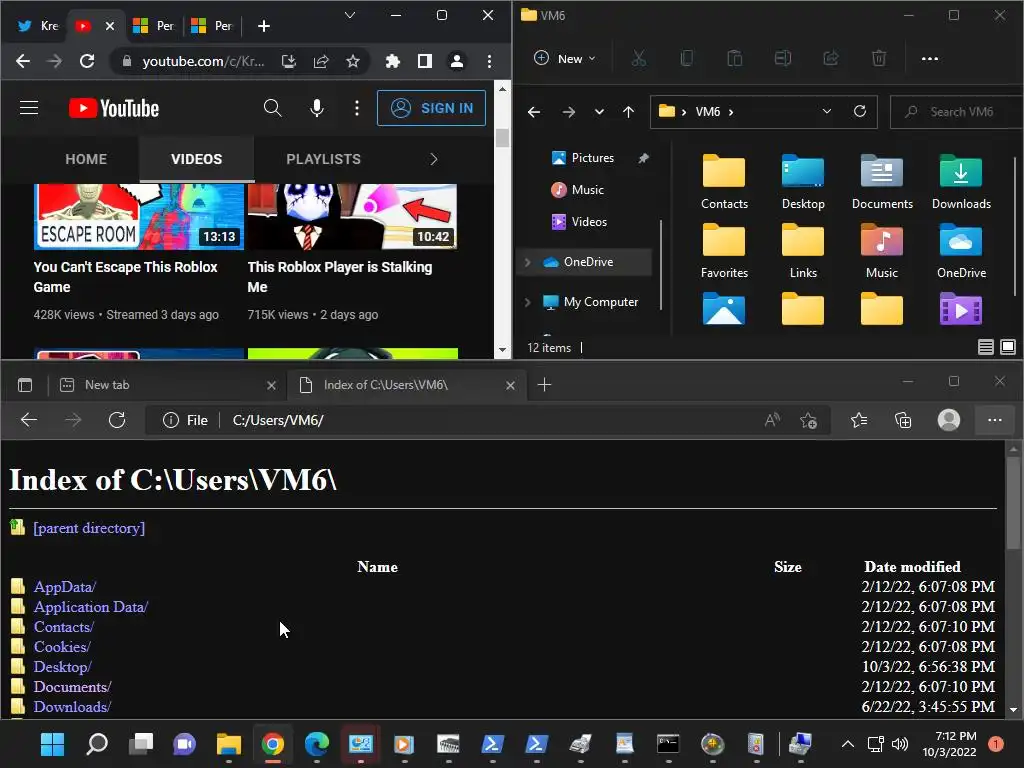Switch to the HOME channel tab
Screen dimensions: 1024x768
point(86,159)
